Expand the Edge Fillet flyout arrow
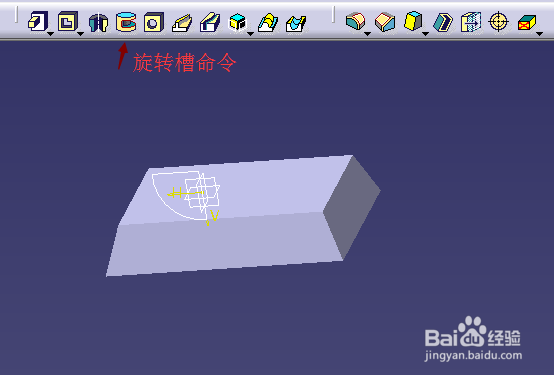This screenshot has width=554, height=375. tap(368, 34)
